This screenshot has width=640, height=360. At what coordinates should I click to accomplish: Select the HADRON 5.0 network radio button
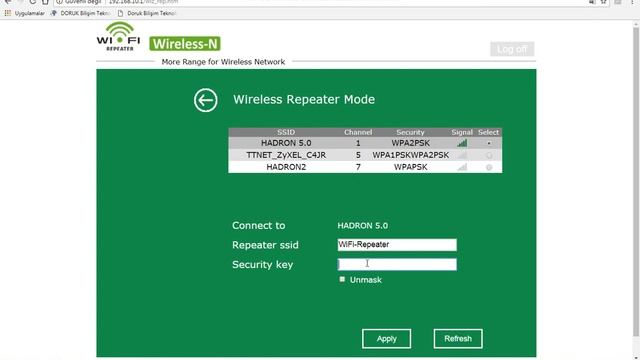coord(489,143)
